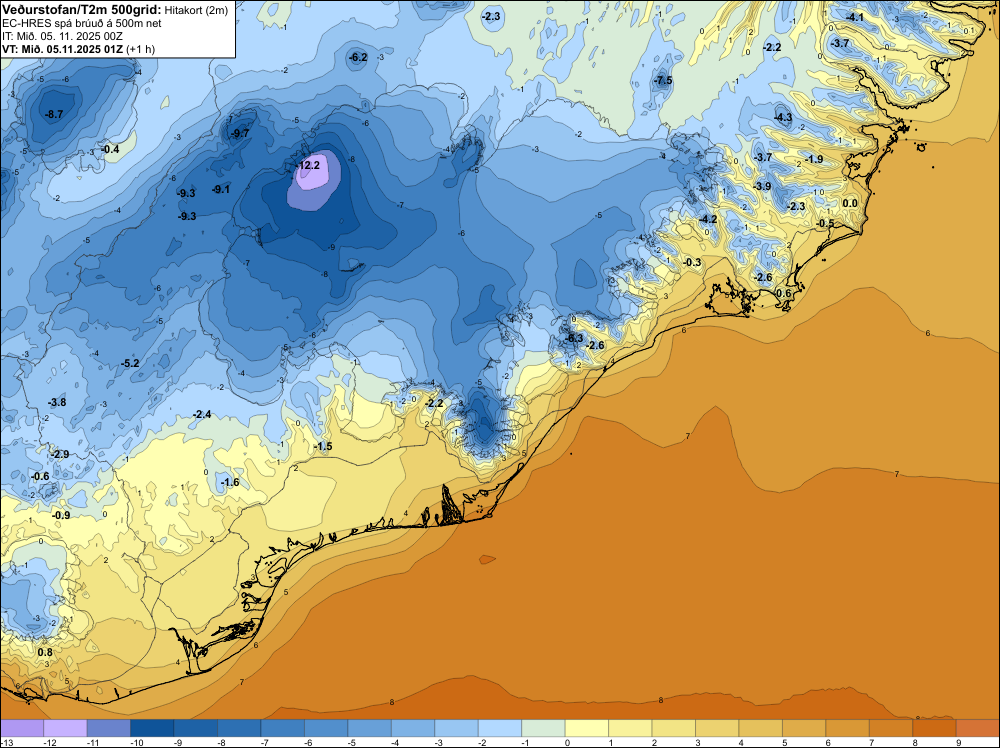1000x748 pixels.
Task: Select legend swatch between 3 and 4
Action: pyautogui.click(x=717, y=728)
